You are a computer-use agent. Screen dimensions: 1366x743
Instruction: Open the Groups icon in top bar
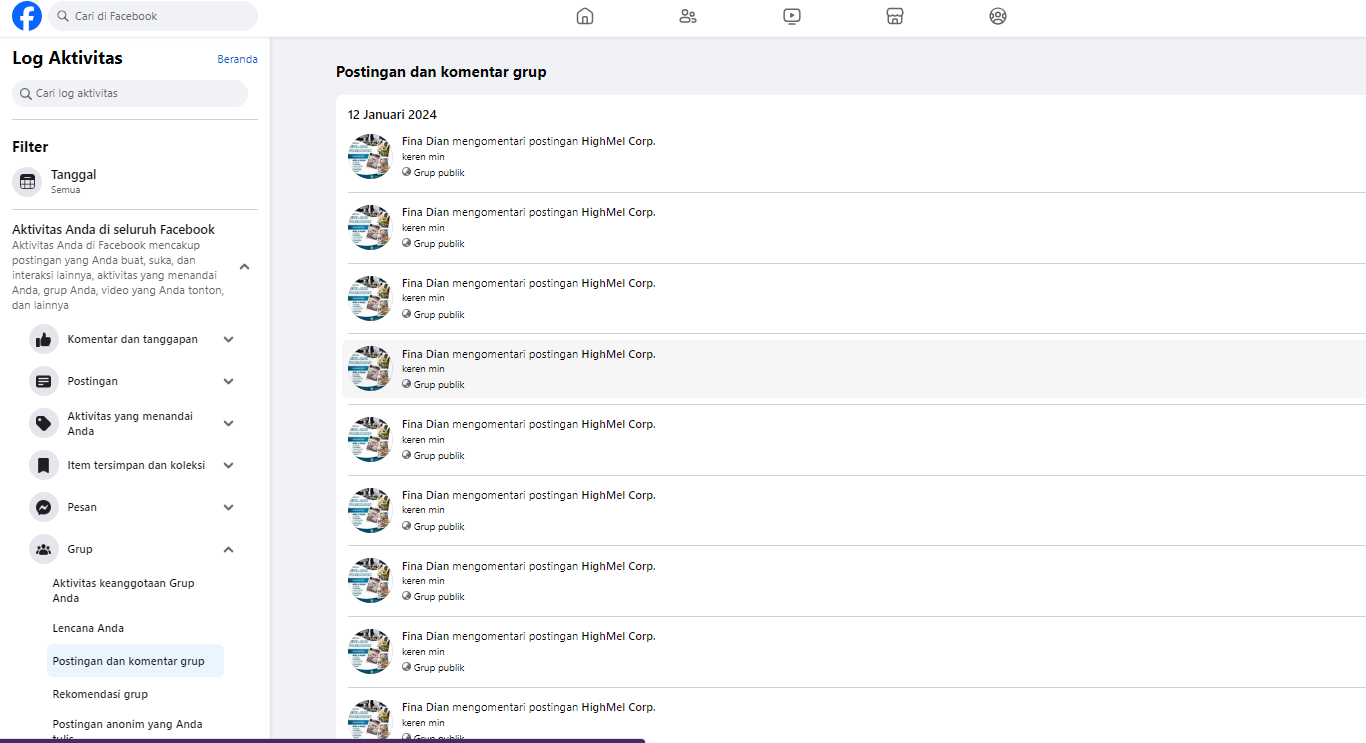[x=998, y=16]
